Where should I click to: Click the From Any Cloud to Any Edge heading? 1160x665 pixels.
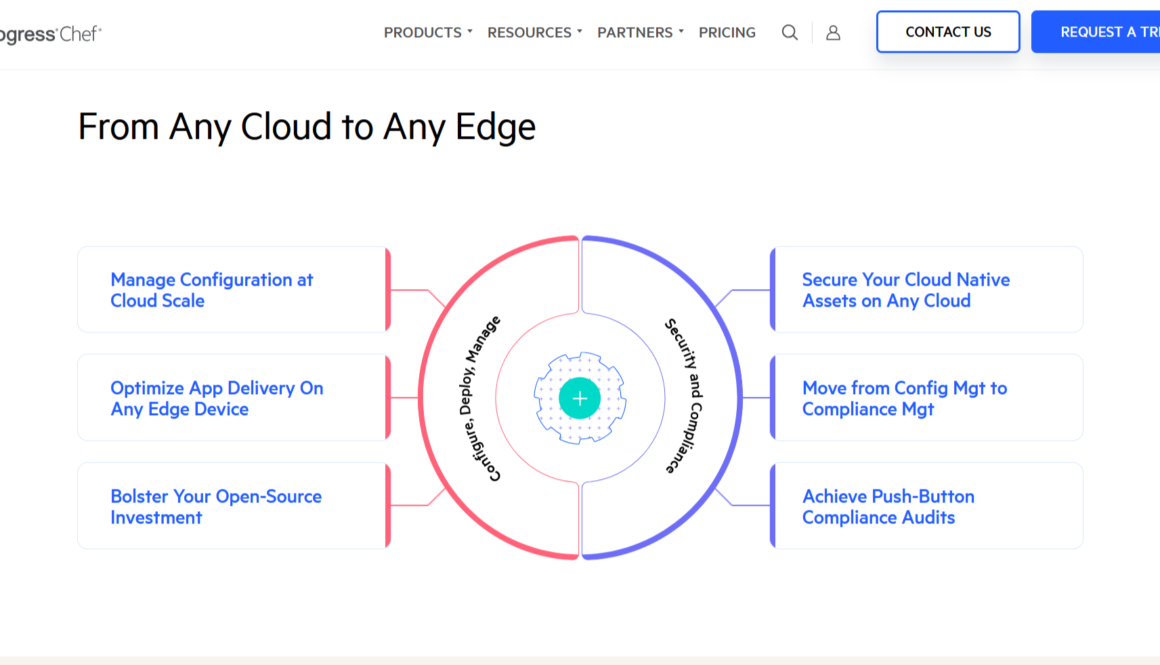coord(307,127)
